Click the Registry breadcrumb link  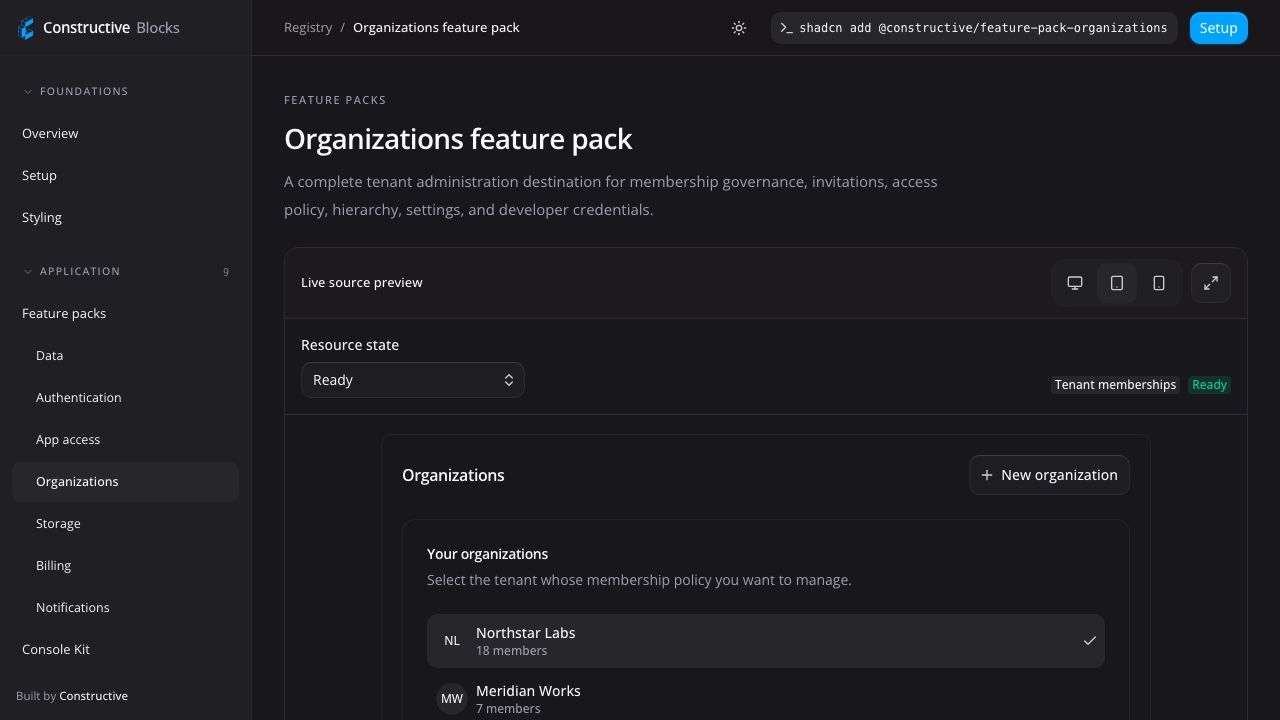(308, 28)
